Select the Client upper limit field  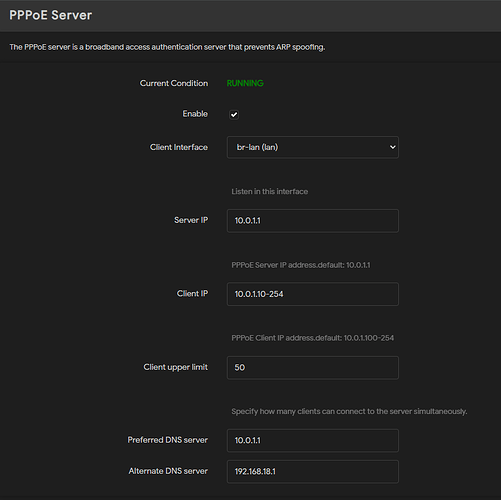tap(313, 368)
